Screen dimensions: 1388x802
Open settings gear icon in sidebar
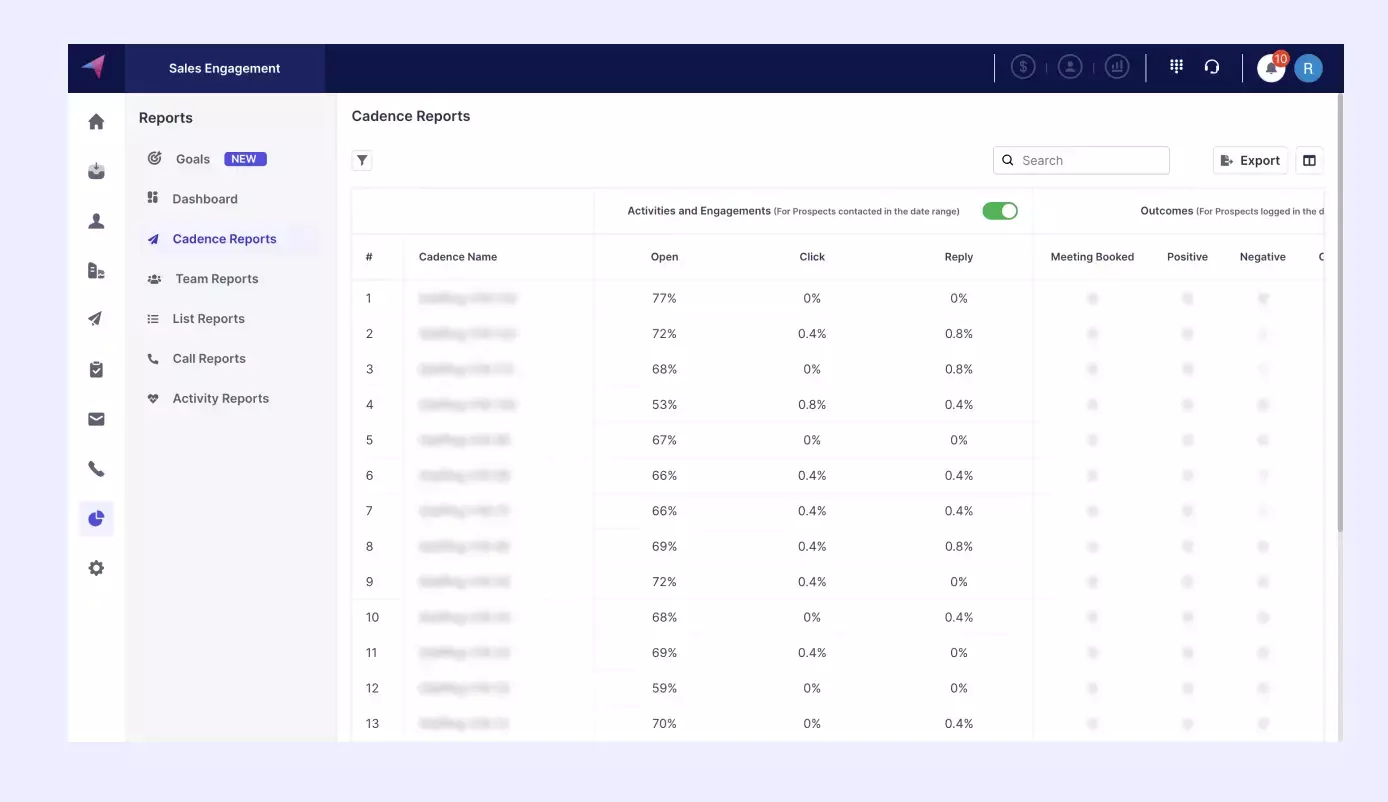click(x=96, y=568)
